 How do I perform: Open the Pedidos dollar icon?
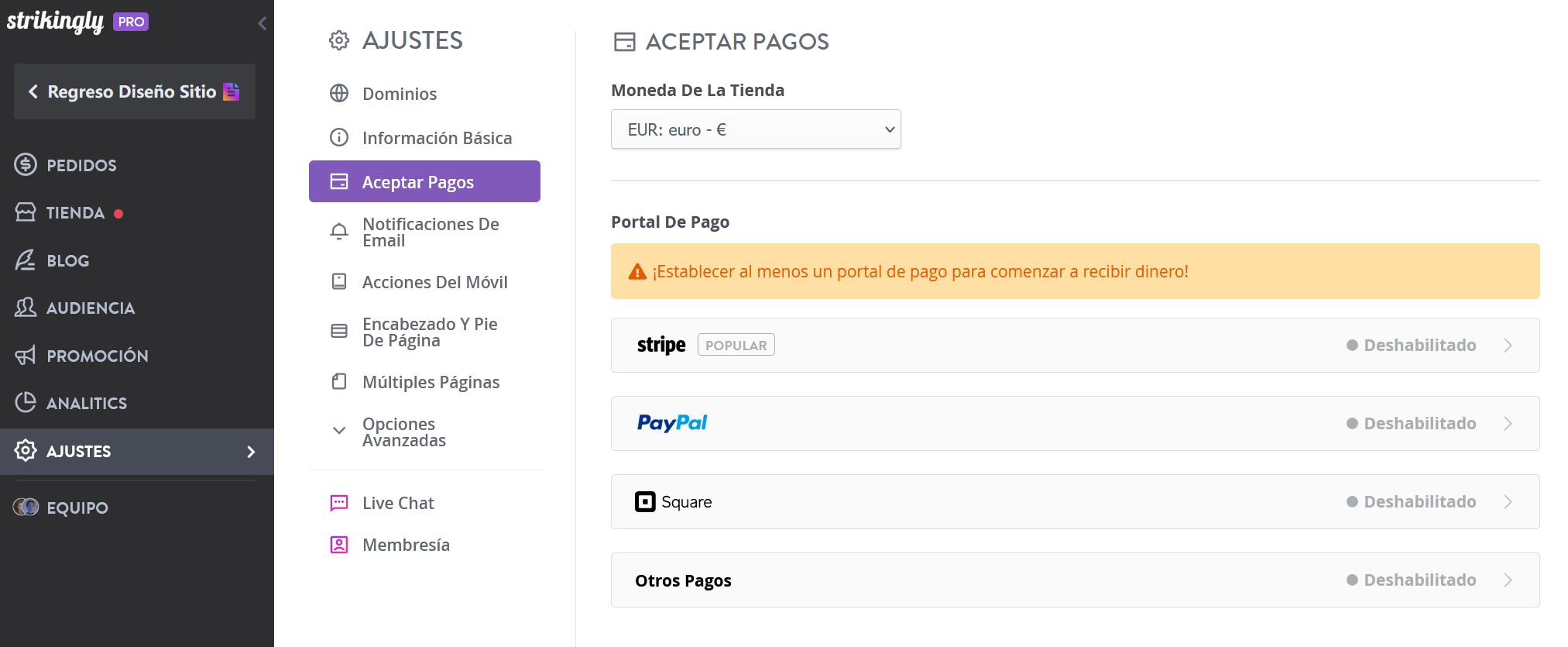coord(26,164)
